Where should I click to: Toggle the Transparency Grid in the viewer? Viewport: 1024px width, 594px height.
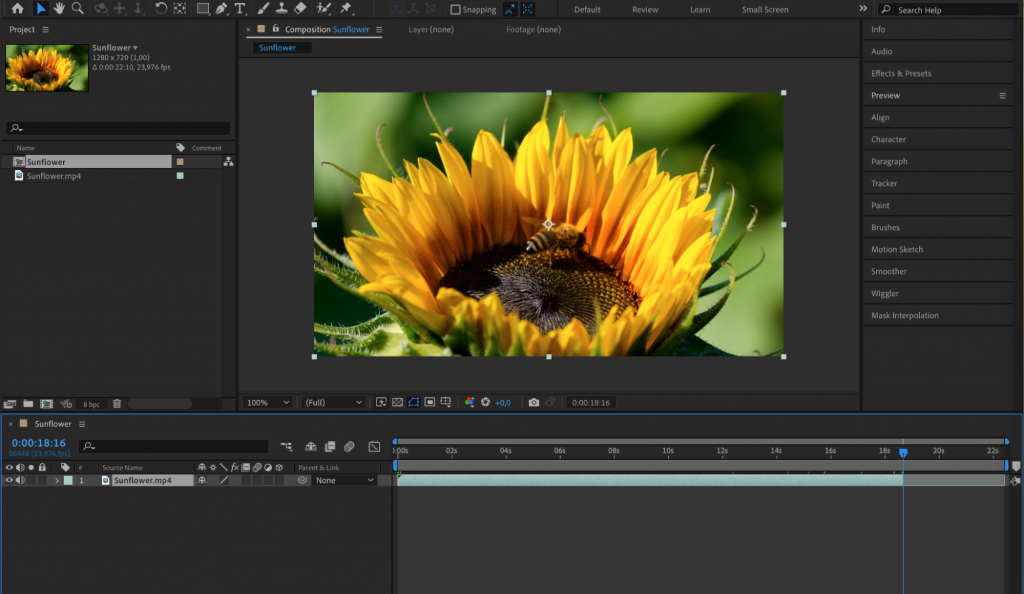(398, 402)
